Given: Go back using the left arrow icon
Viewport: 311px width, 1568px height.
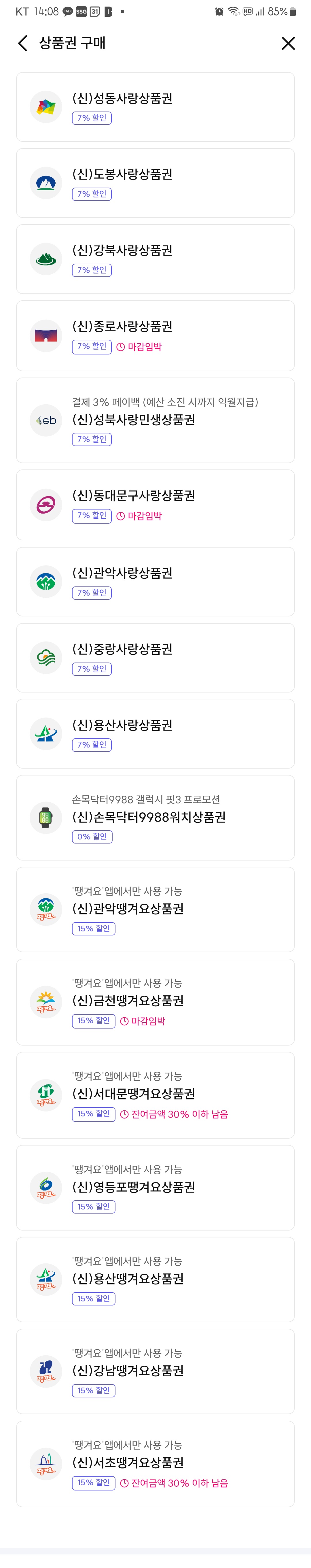Looking at the screenshot, I should click(x=23, y=43).
